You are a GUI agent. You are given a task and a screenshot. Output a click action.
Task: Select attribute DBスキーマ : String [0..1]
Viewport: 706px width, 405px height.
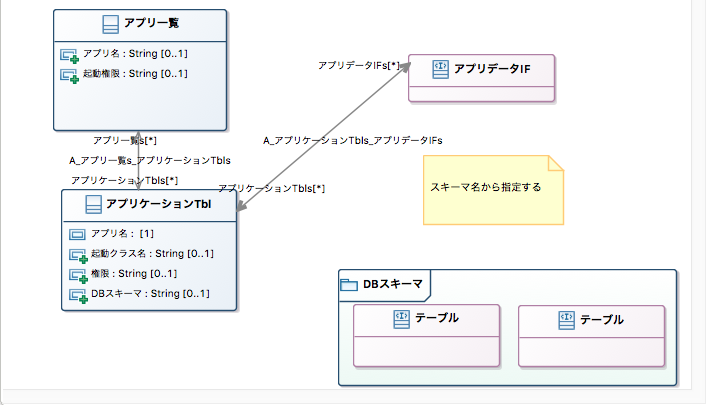[x=150, y=294]
